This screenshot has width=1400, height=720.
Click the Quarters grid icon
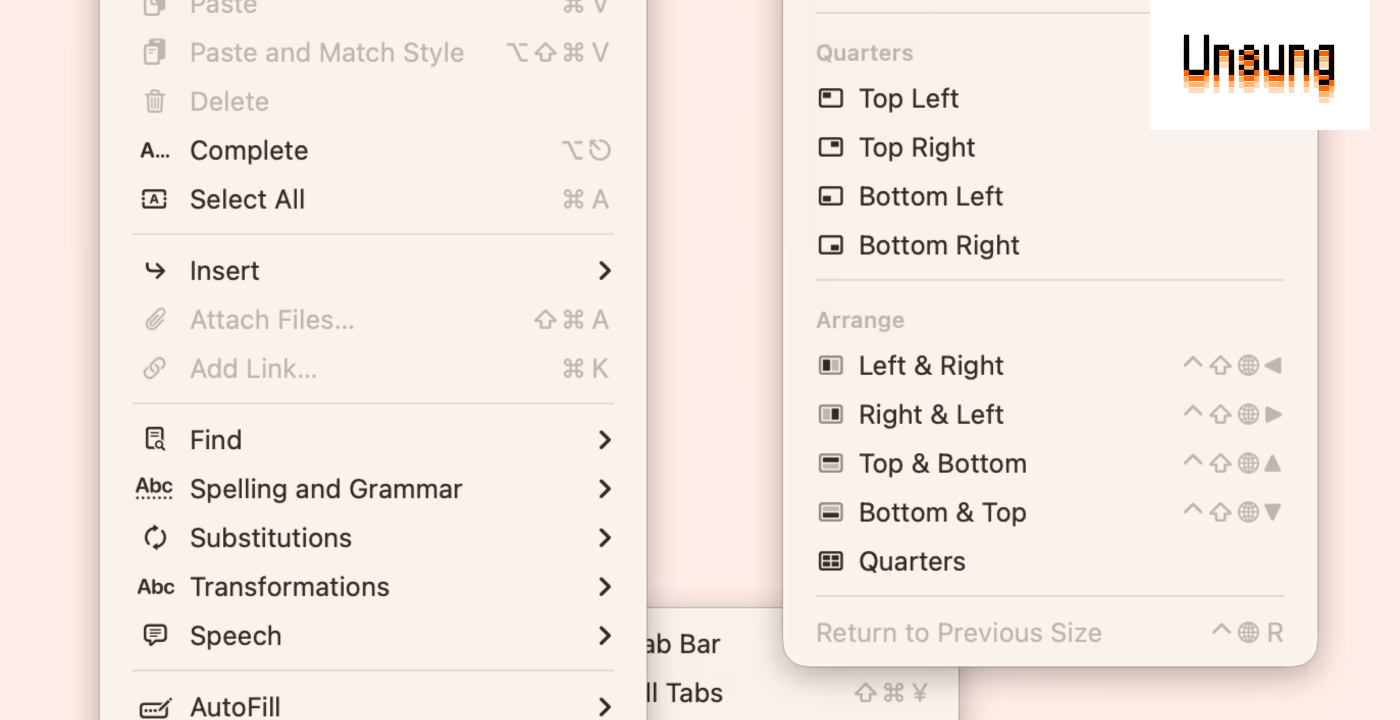point(831,562)
